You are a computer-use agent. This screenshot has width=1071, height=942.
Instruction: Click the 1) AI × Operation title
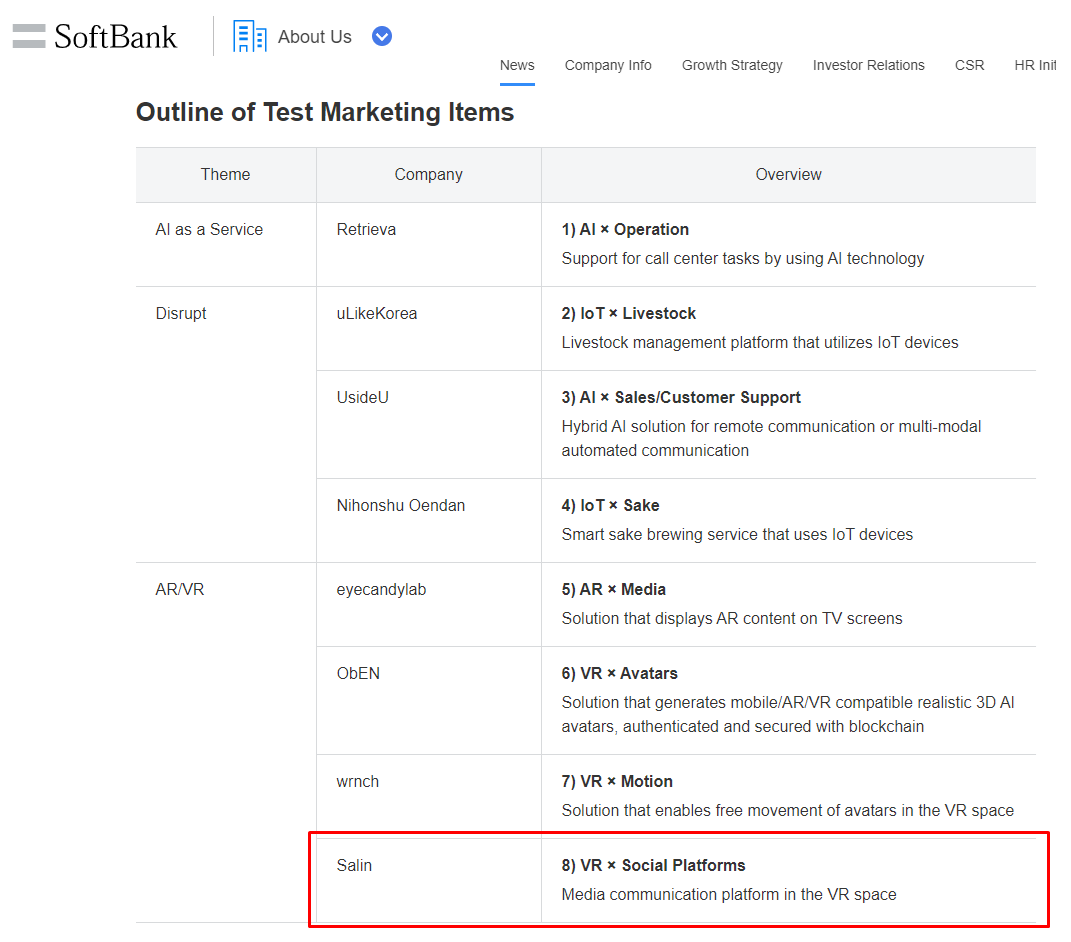click(x=625, y=230)
